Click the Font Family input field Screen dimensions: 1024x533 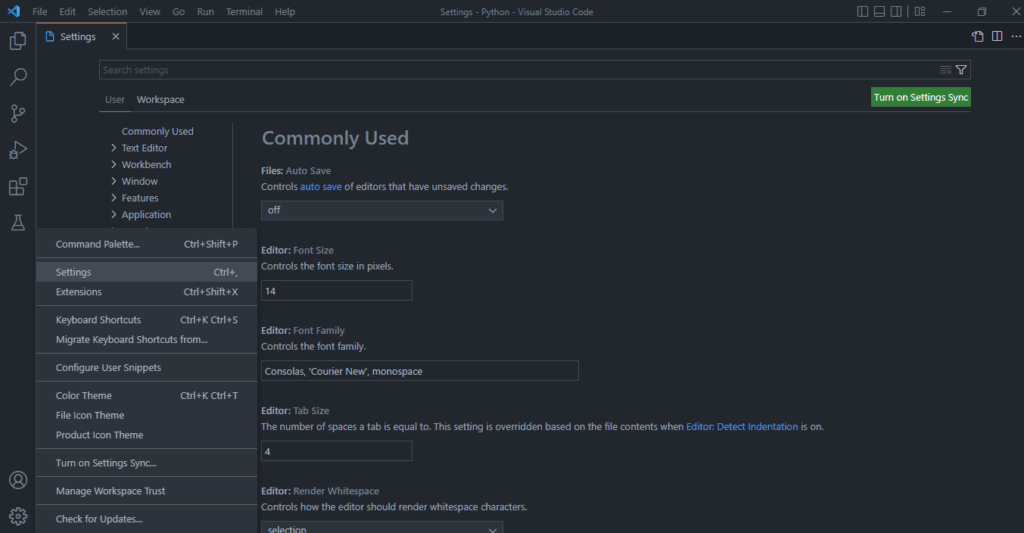tap(419, 371)
